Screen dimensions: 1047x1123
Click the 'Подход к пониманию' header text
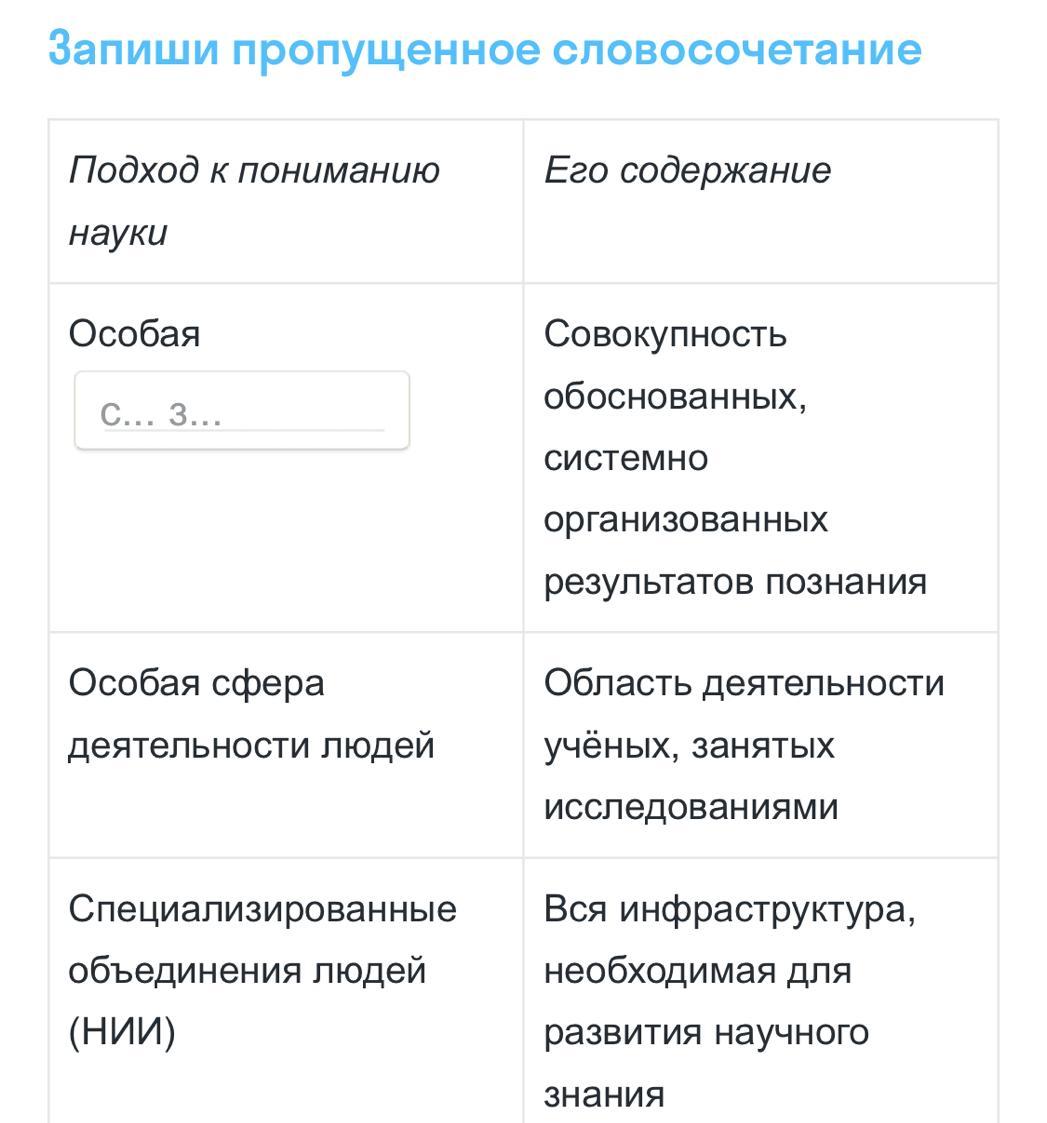254,171
